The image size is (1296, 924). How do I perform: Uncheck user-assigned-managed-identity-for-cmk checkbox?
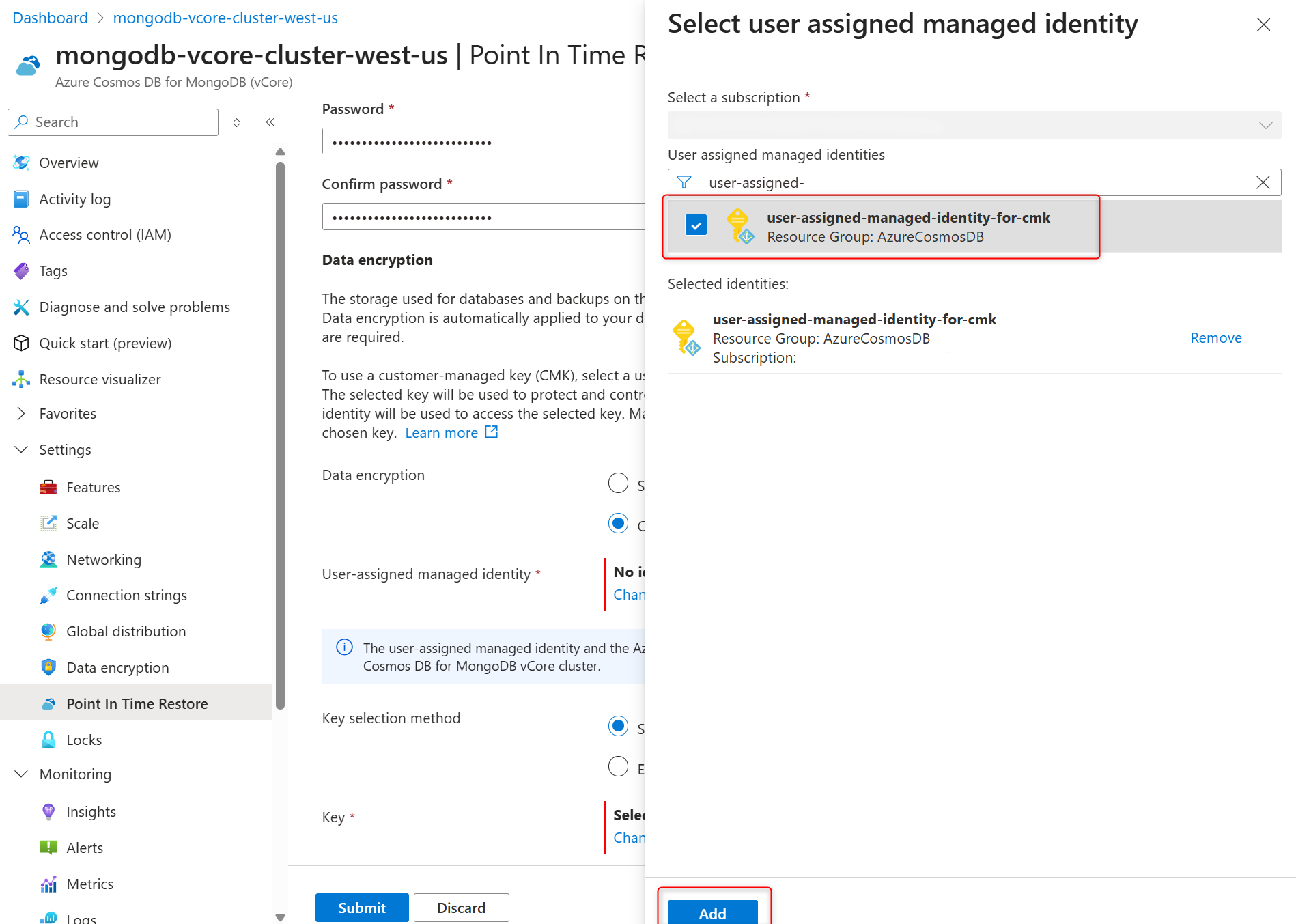[x=696, y=225]
